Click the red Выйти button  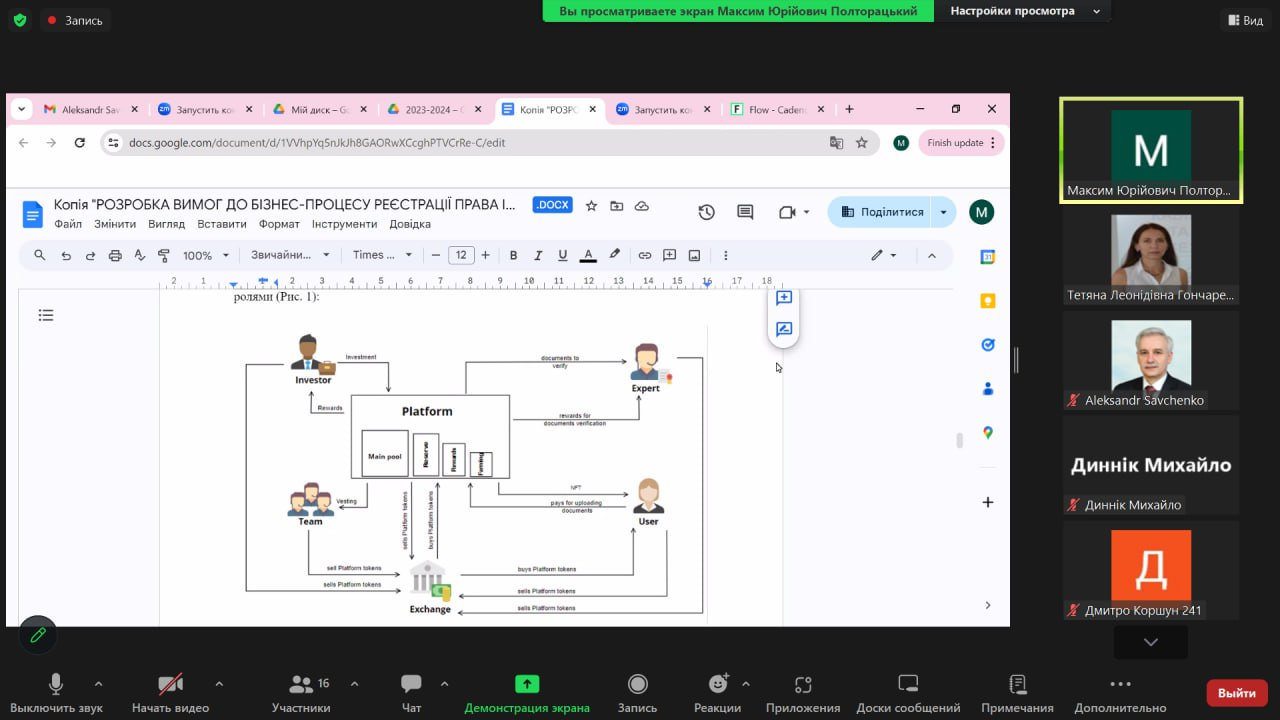tap(1237, 693)
